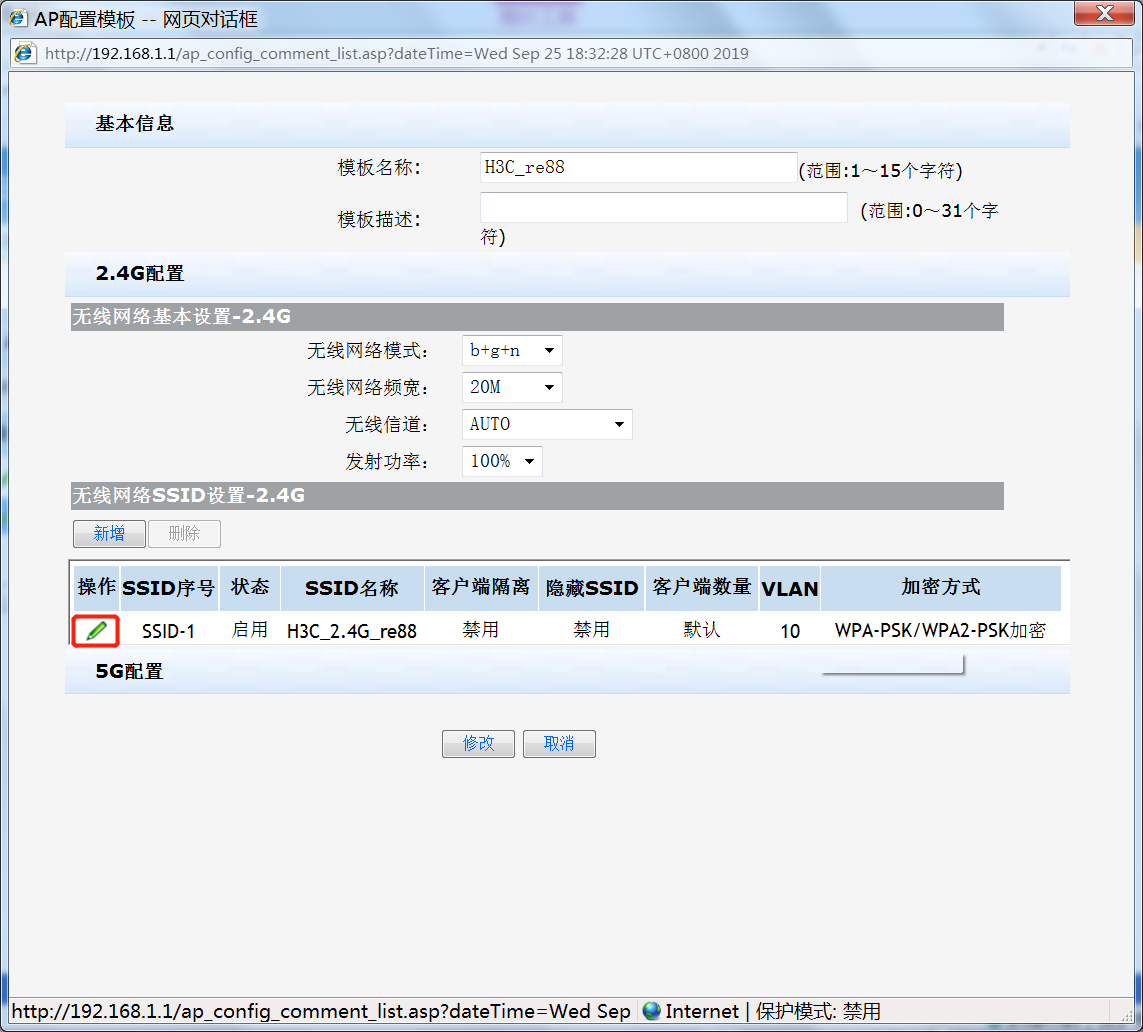Click the 默认 client count cell
Viewport: 1143px width, 1032px height.
point(702,630)
